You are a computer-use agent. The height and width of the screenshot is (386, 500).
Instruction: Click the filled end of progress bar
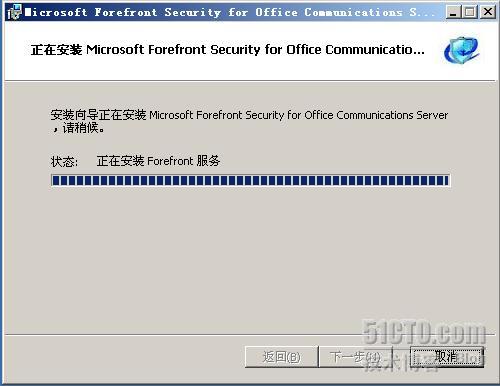pos(445,180)
